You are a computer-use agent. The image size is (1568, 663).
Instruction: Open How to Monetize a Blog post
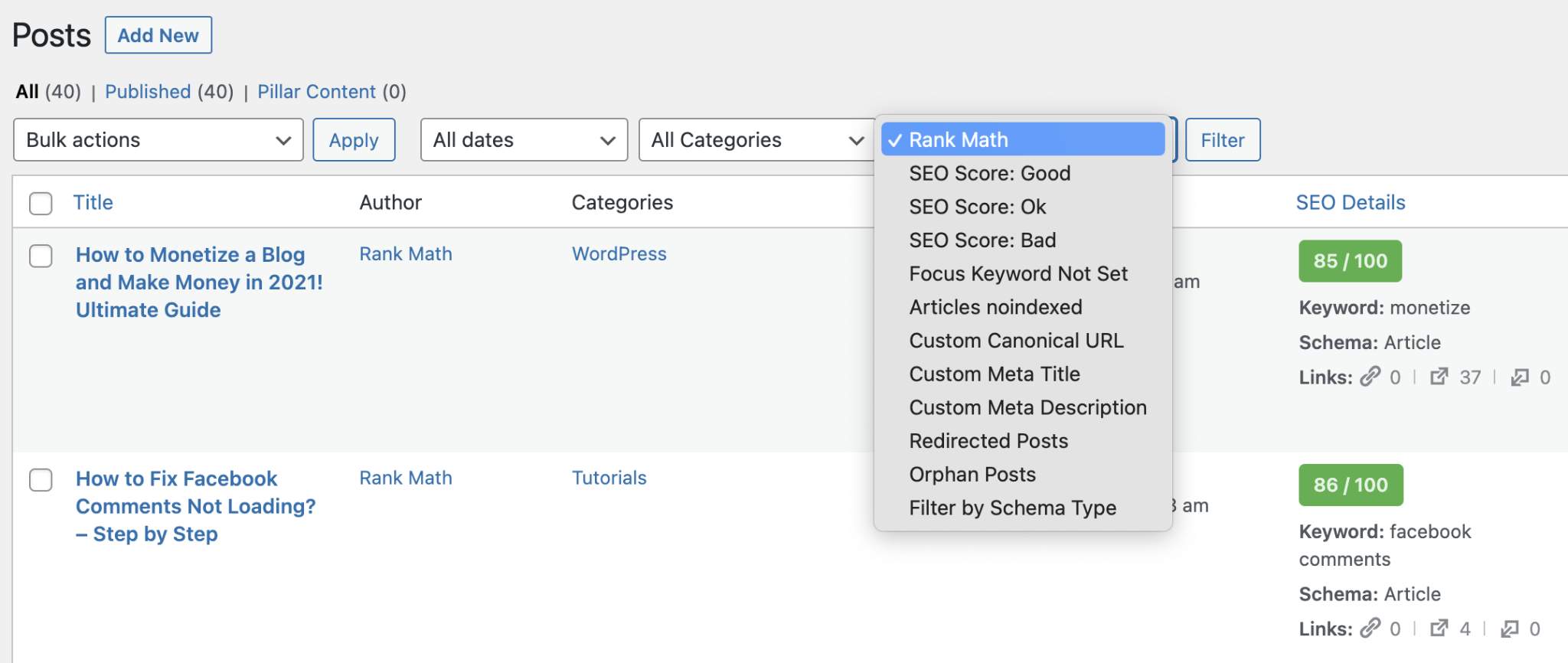pyautogui.click(x=199, y=282)
